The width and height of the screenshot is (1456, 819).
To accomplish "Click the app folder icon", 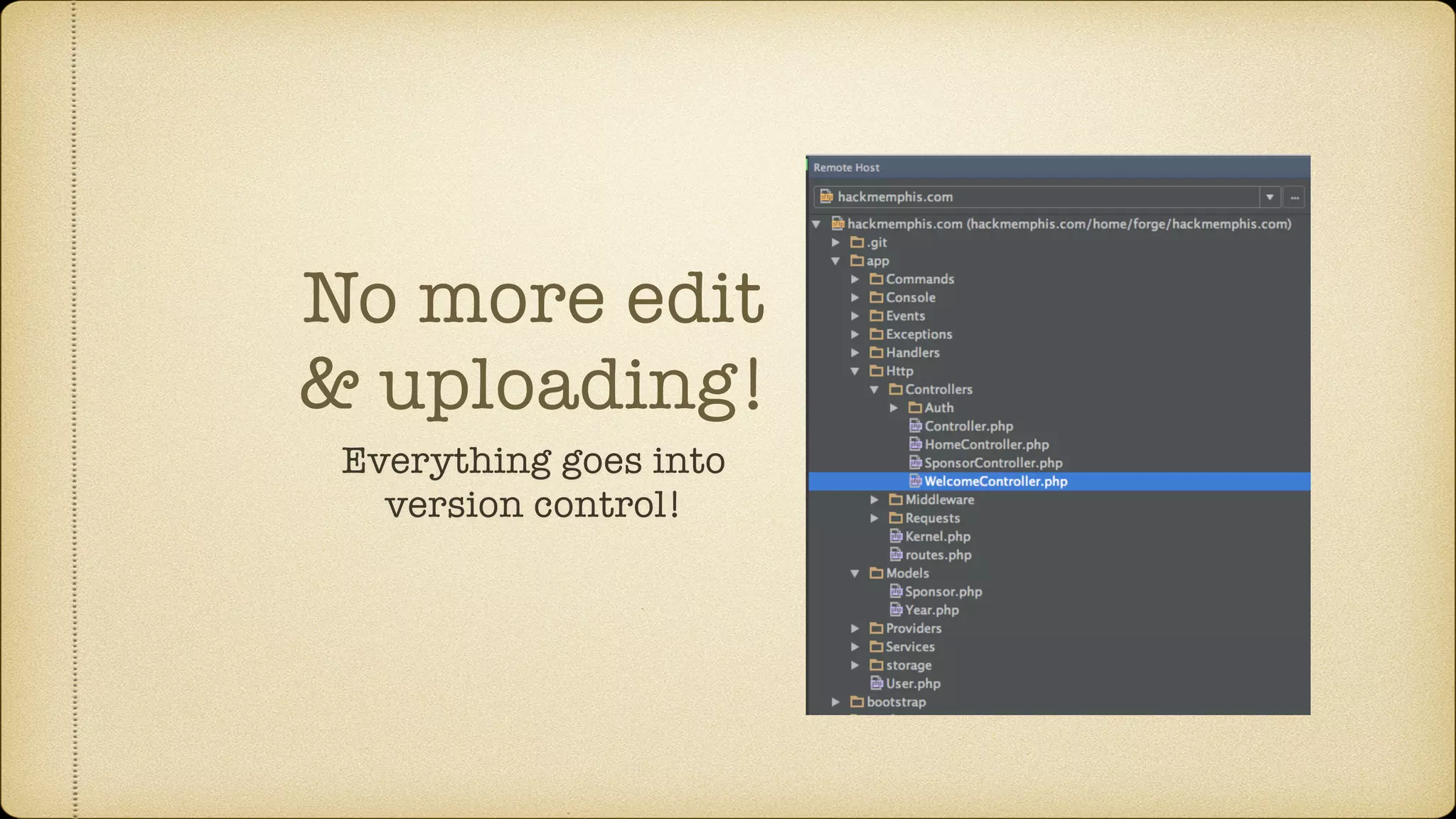I will 857,261.
